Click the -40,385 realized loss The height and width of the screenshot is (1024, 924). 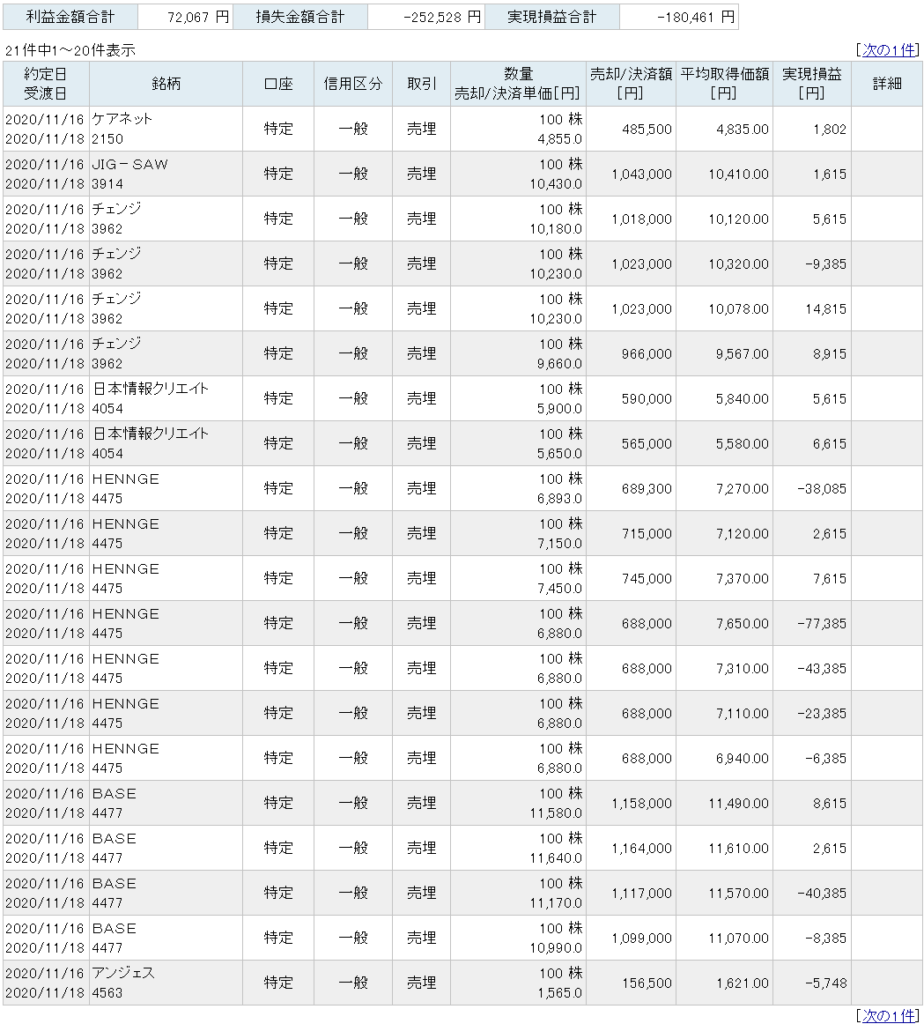[x=821, y=893]
